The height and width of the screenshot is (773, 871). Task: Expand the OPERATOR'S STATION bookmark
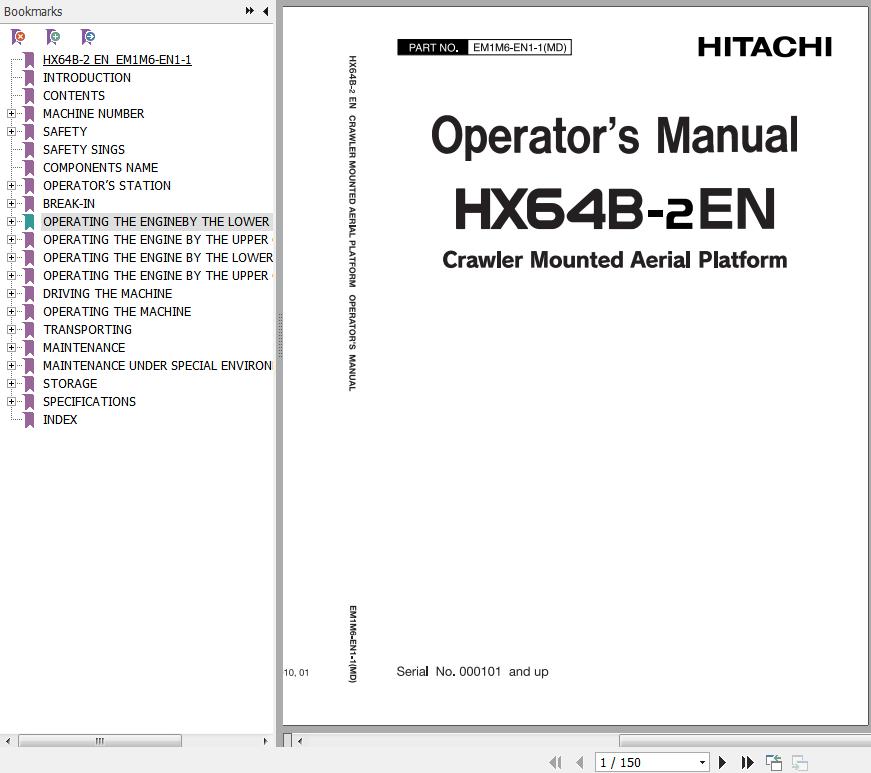pyautogui.click(x=11, y=185)
